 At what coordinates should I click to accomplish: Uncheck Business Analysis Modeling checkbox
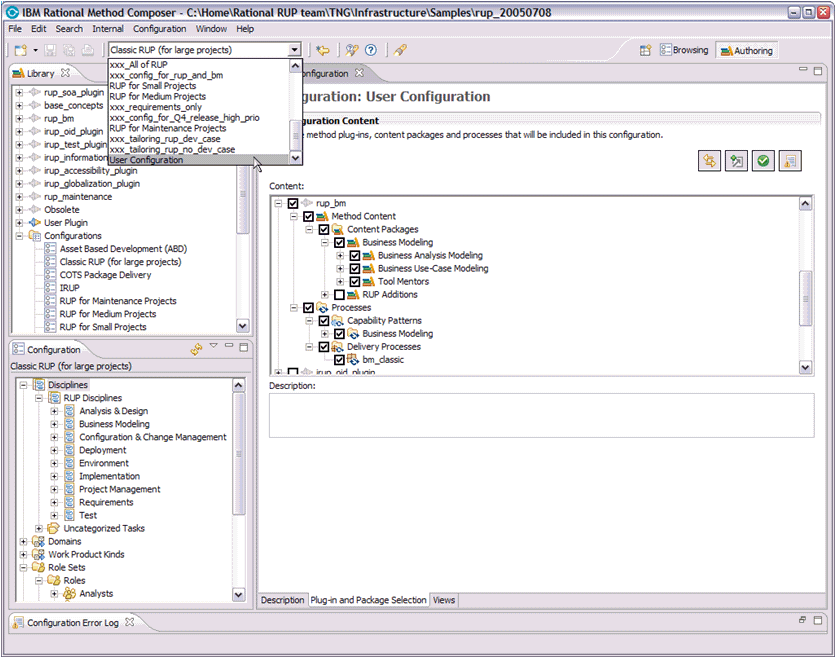(355, 256)
